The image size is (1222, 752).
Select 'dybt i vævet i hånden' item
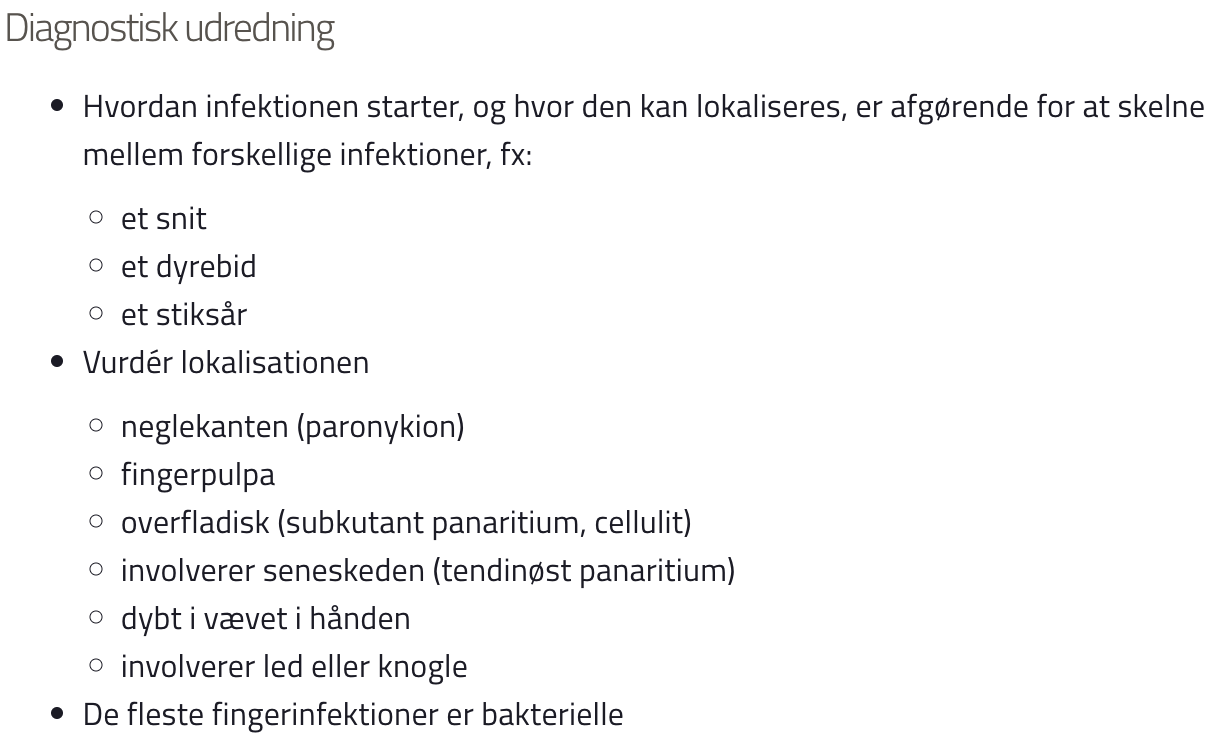tap(266, 618)
